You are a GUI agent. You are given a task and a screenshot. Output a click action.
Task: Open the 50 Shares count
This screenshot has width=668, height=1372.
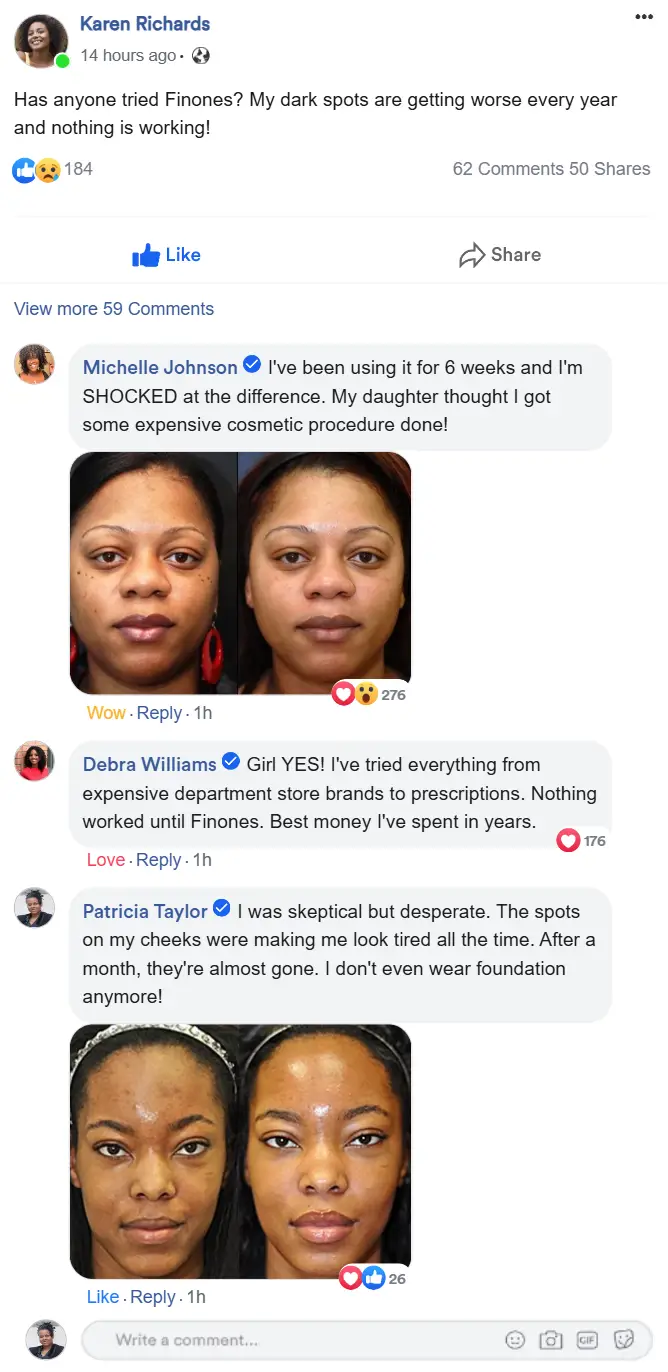[610, 169]
